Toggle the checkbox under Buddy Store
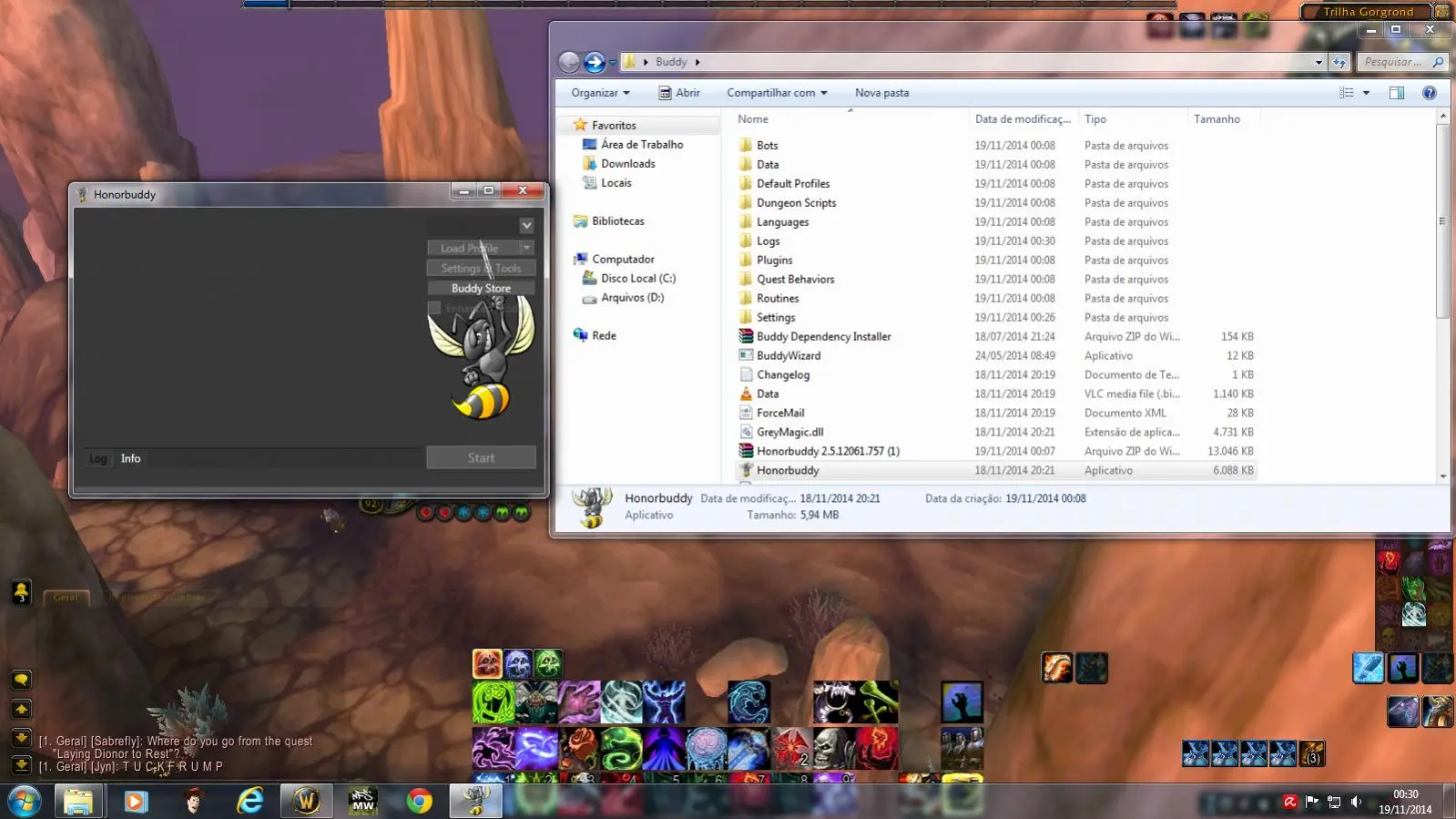1456x819 pixels. click(x=434, y=308)
